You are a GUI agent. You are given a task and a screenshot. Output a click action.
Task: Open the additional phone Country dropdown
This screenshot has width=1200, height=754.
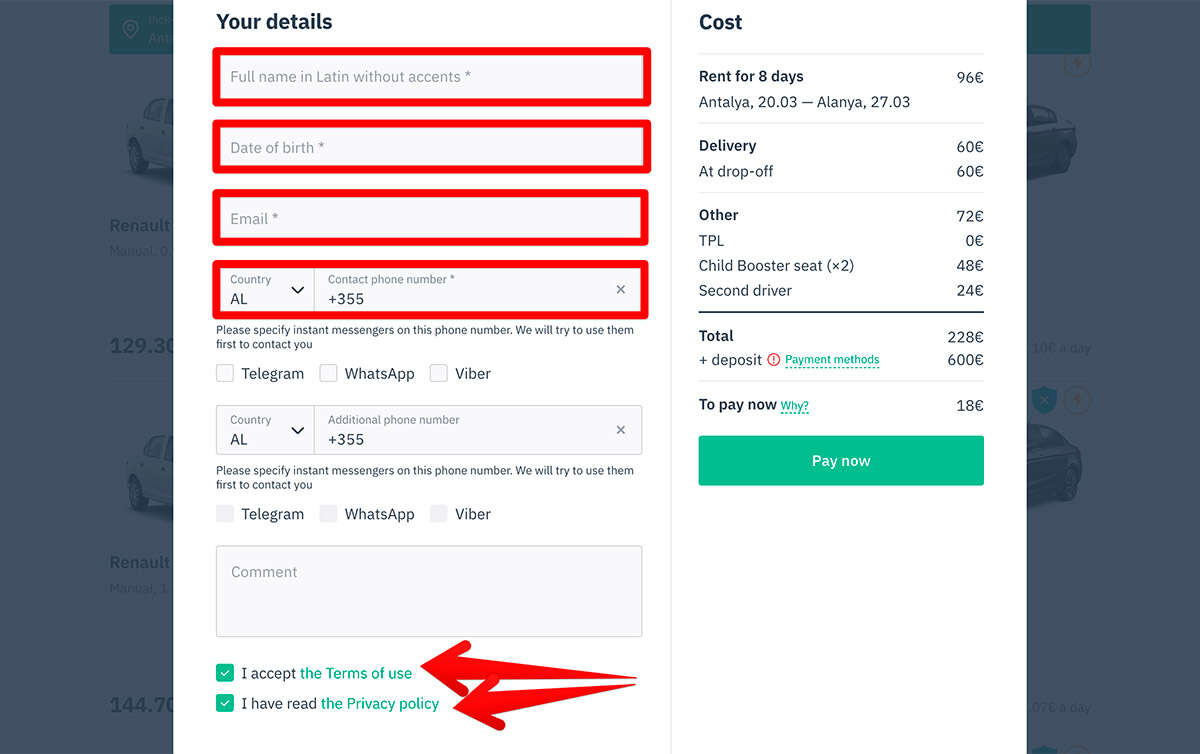(266, 430)
